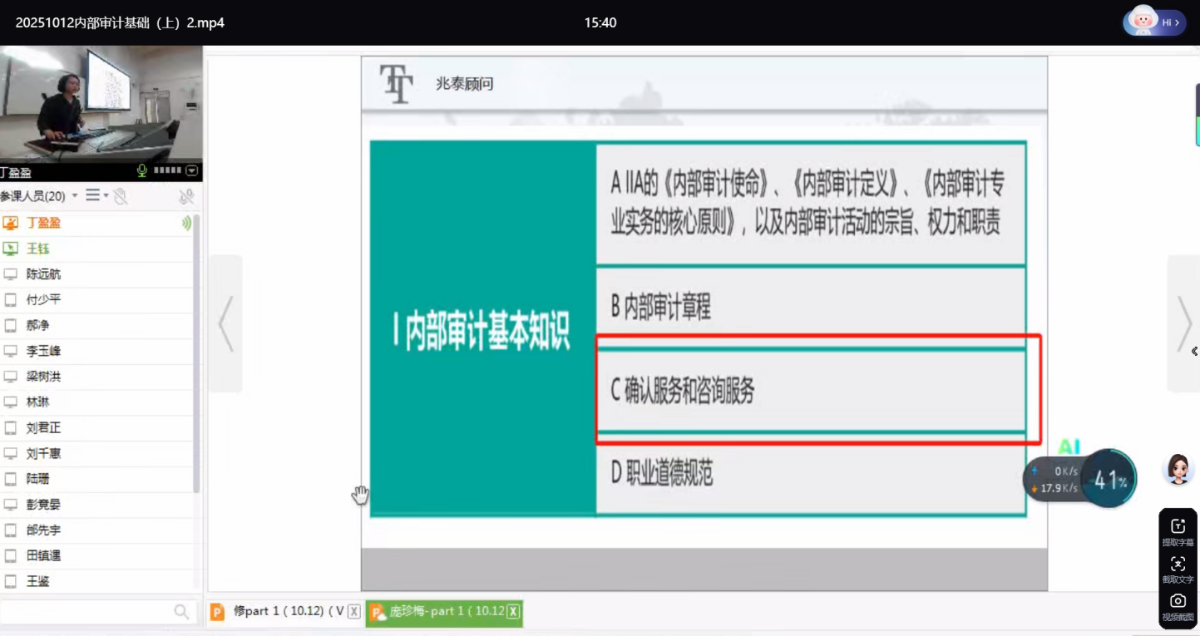Expand the 参课人员(20) dropdown arrow
Image resolution: width=1200 pixels, height=636 pixels.
point(76,196)
